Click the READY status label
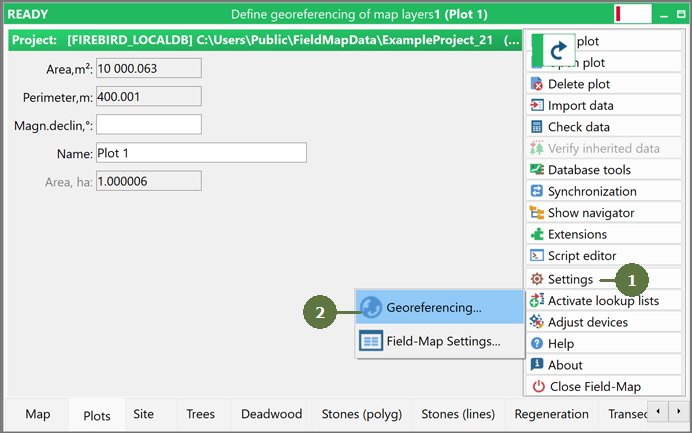 [28, 15]
